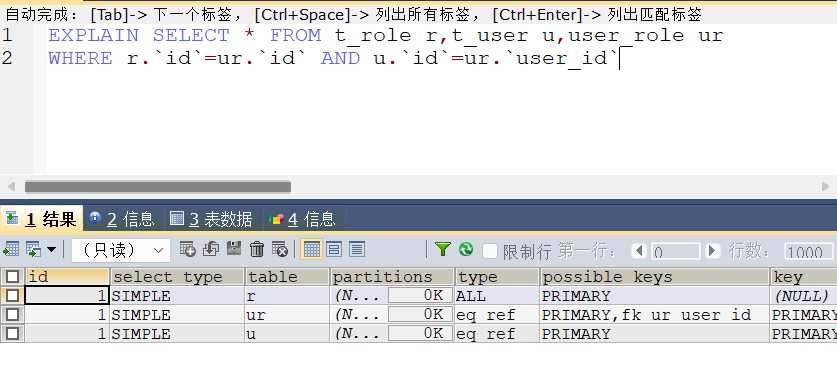Click the SIMPLE cell in row ur
The image size is (837, 387).
(x=177, y=315)
